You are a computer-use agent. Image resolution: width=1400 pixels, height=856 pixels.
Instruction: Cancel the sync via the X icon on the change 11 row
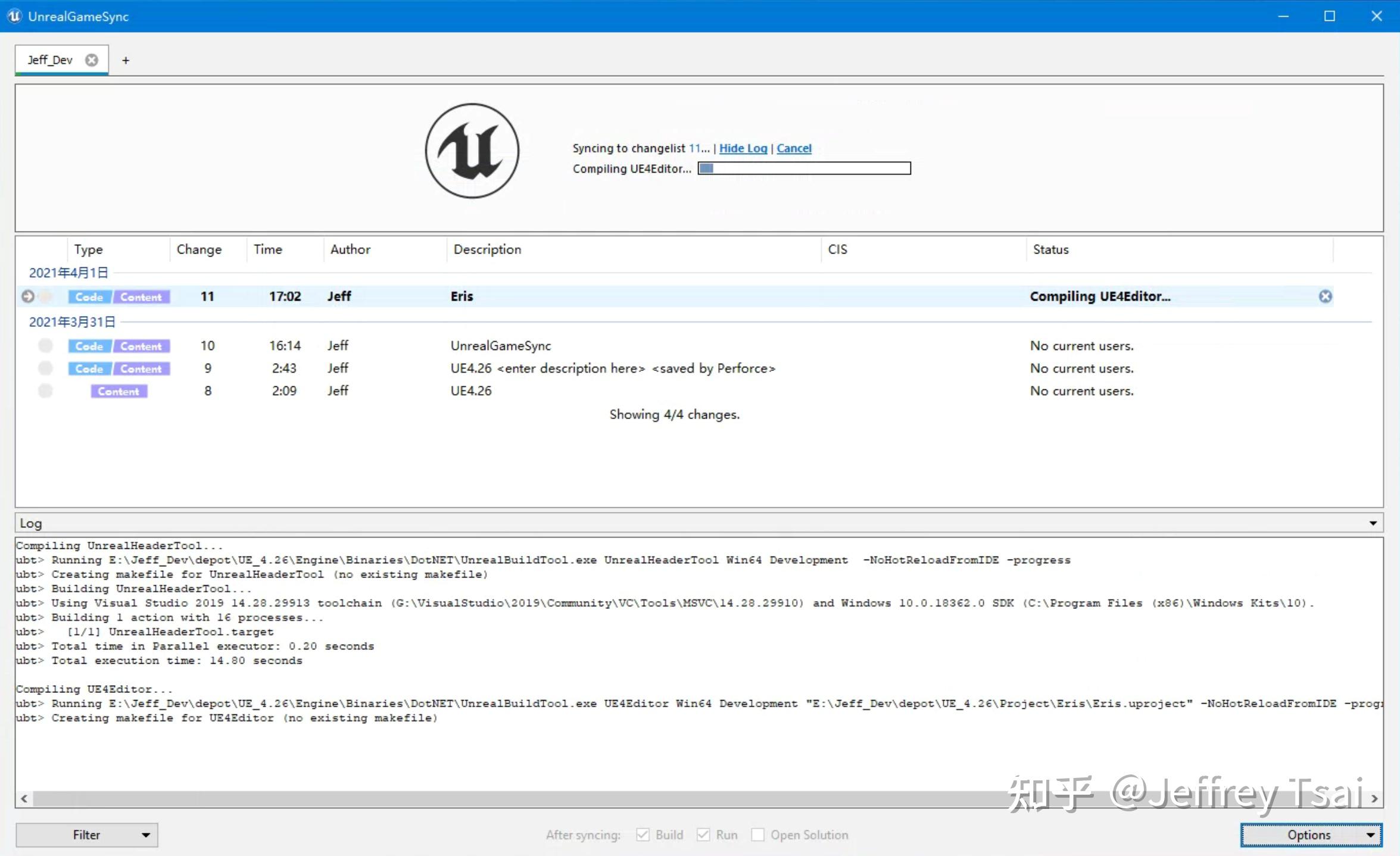coord(1325,296)
